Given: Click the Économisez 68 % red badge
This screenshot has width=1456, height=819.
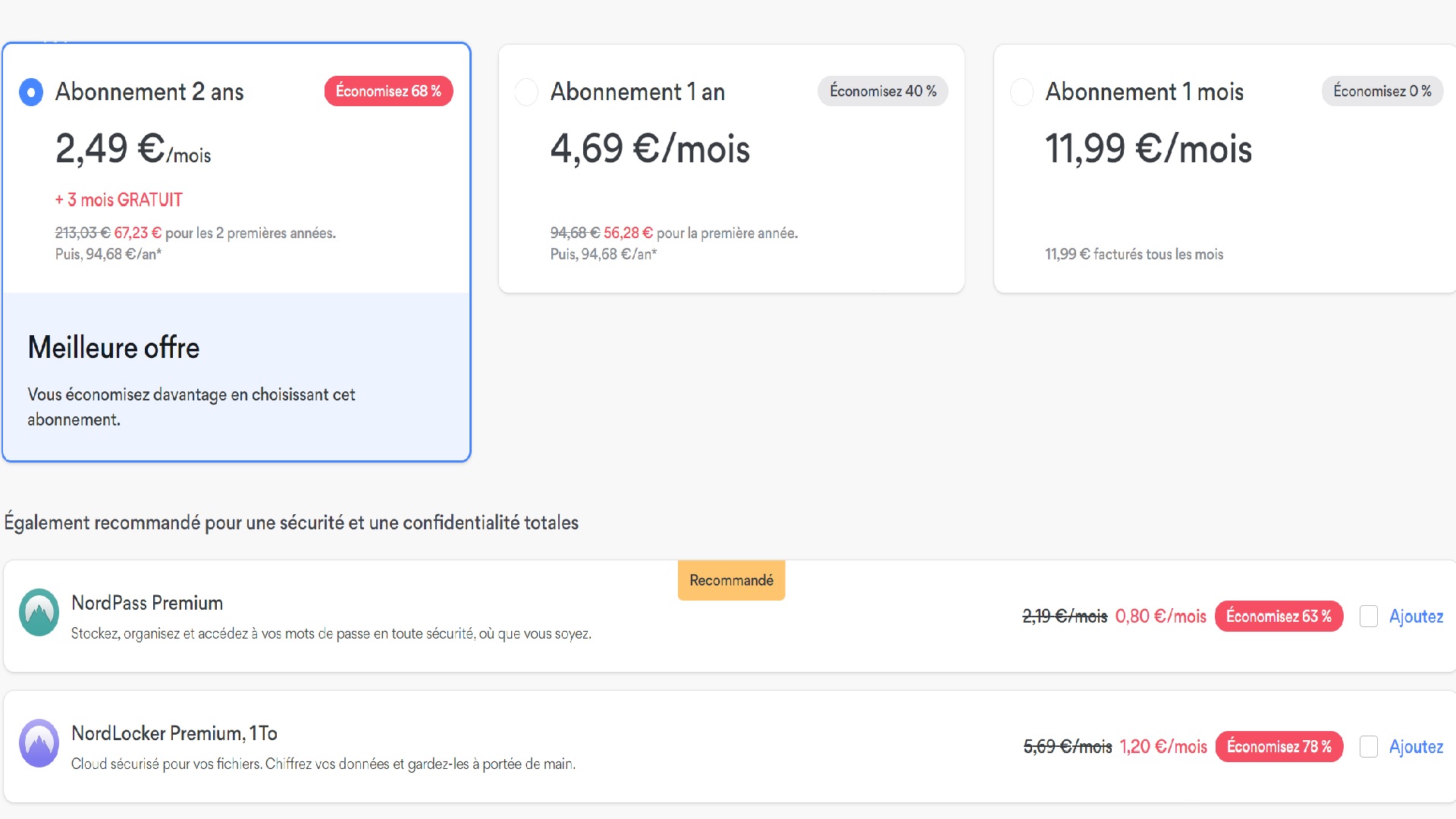Looking at the screenshot, I should [388, 91].
